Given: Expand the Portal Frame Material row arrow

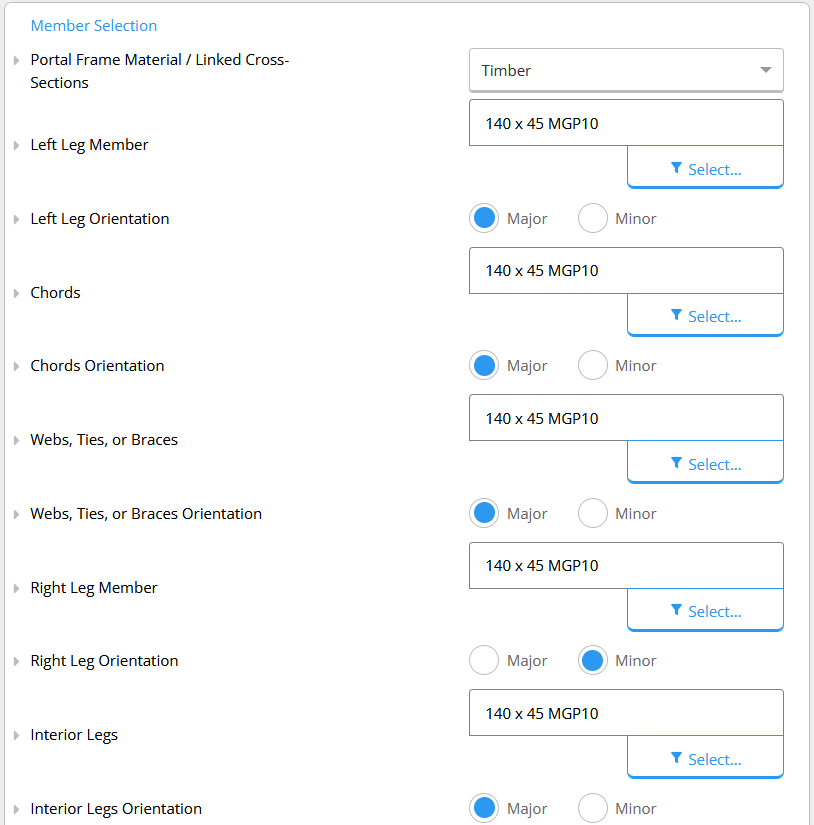Looking at the screenshot, I should click(16, 61).
